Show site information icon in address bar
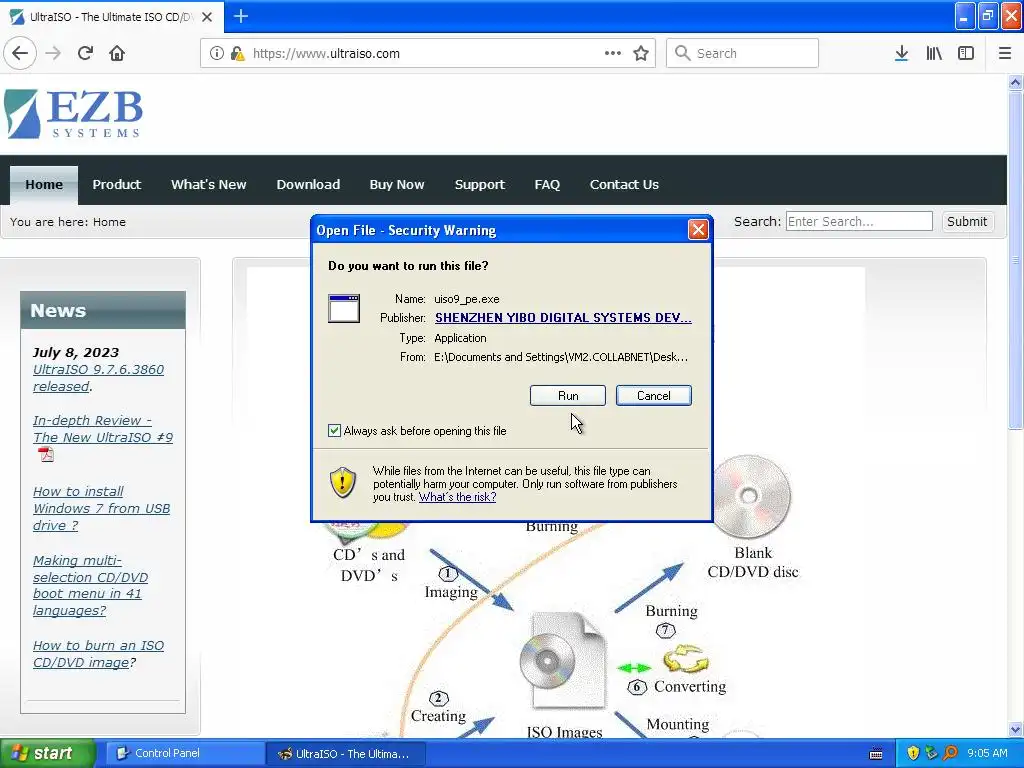This screenshot has width=1024, height=768. point(217,54)
